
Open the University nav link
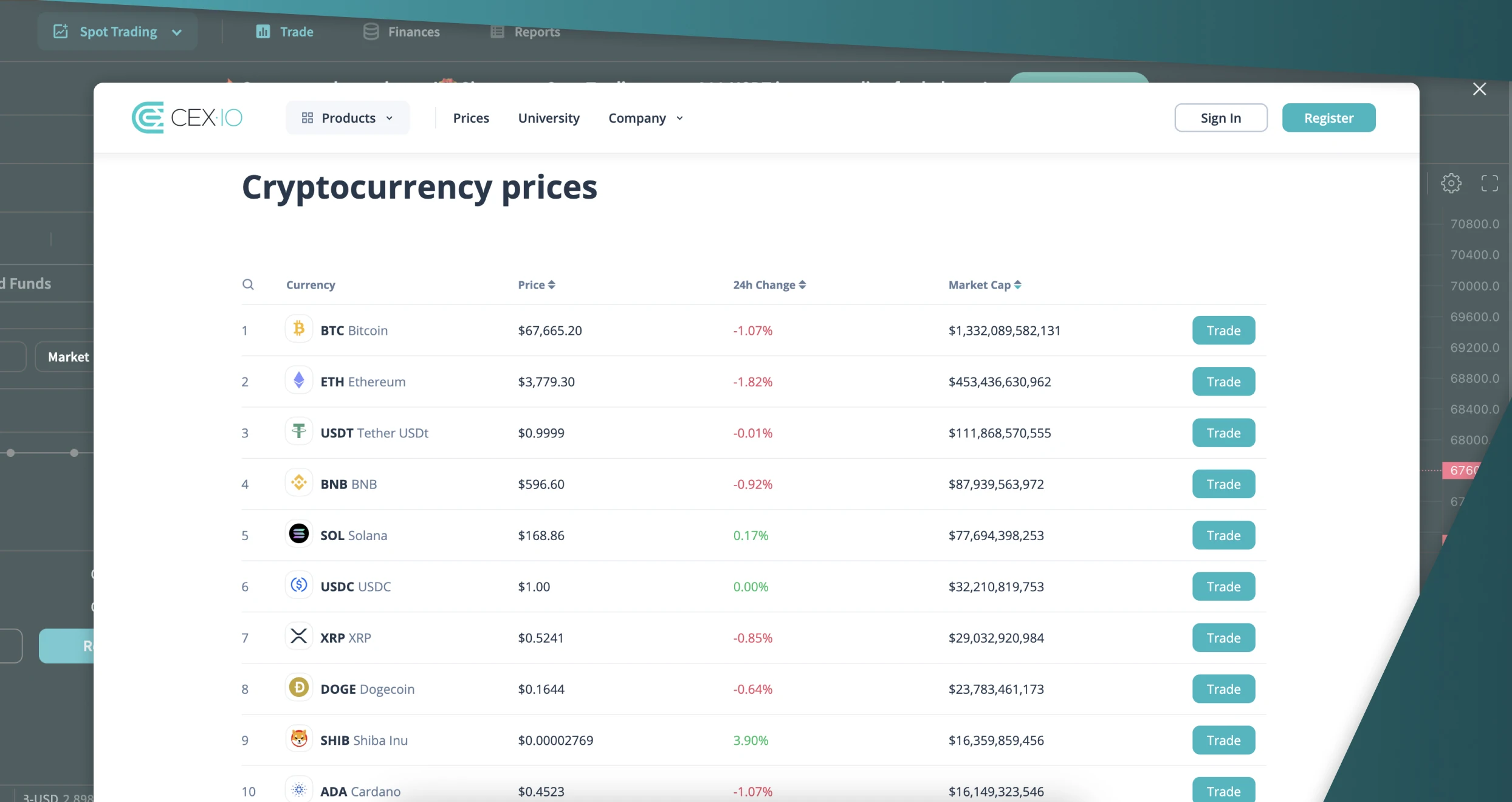pos(549,118)
